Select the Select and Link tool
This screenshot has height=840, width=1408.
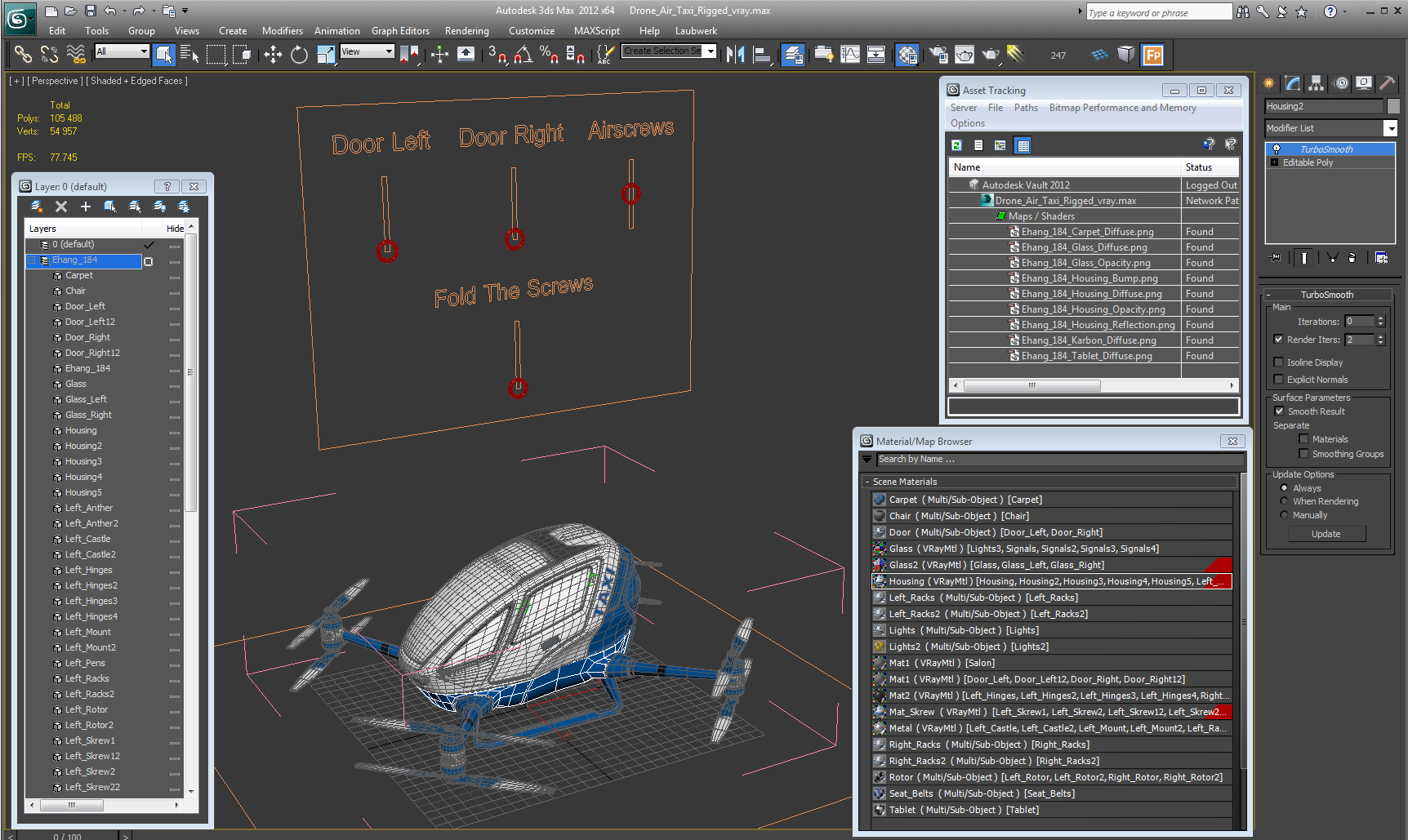coord(23,55)
